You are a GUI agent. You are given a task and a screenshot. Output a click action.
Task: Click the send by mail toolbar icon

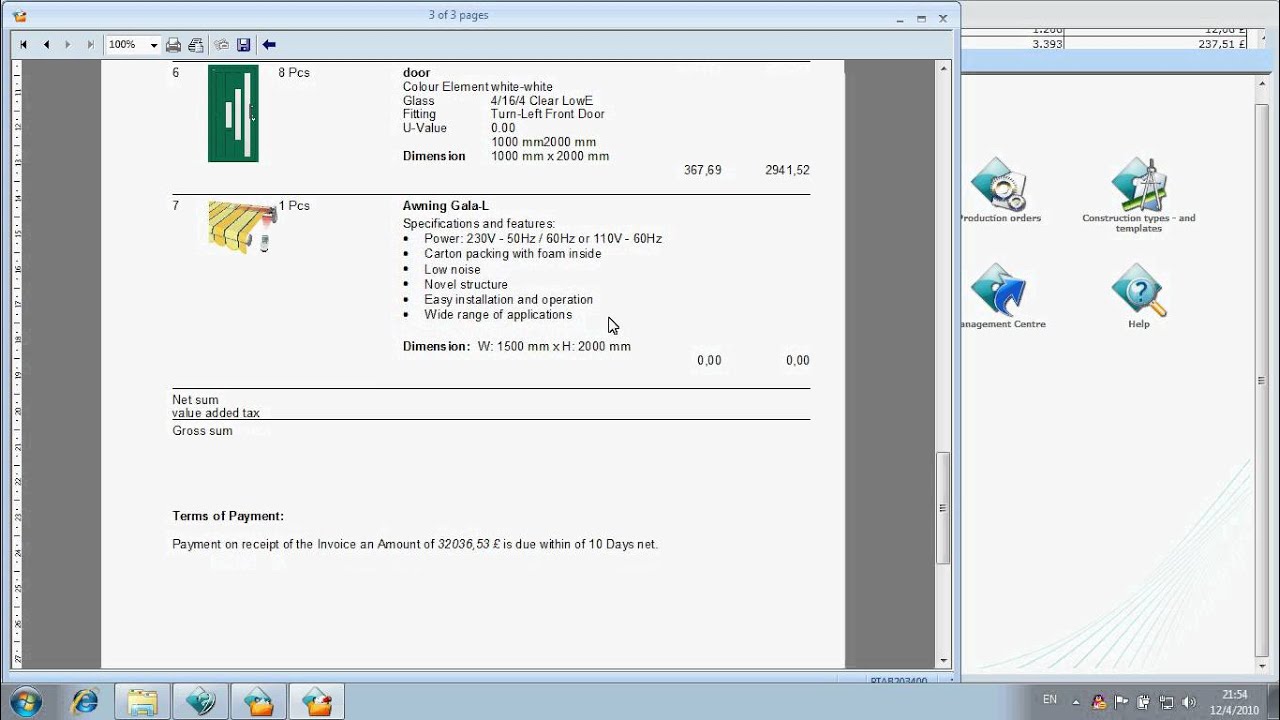(221, 45)
